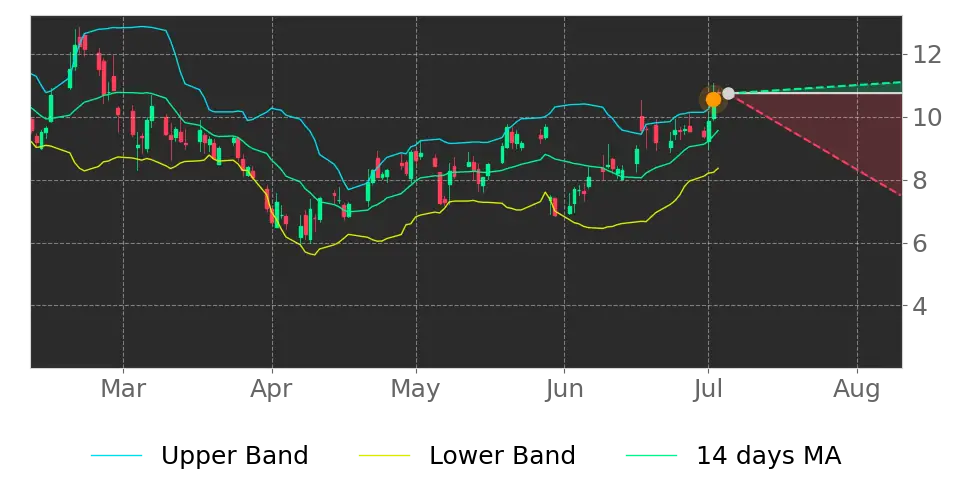Click the green 14 days MA legend line
The image size is (972, 486).
652,456
